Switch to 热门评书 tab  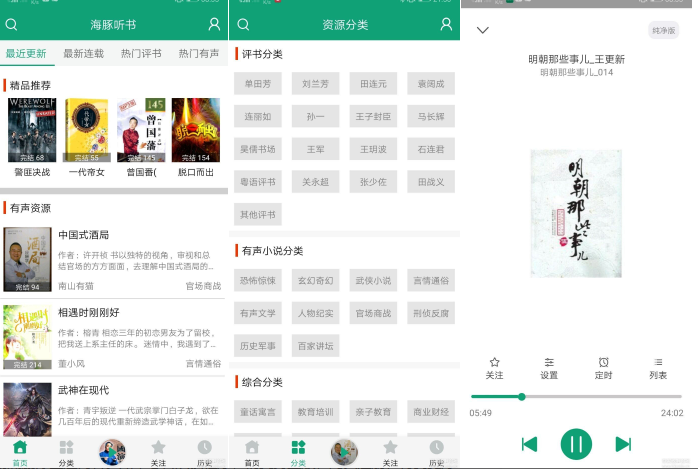click(x=141, y=54)
